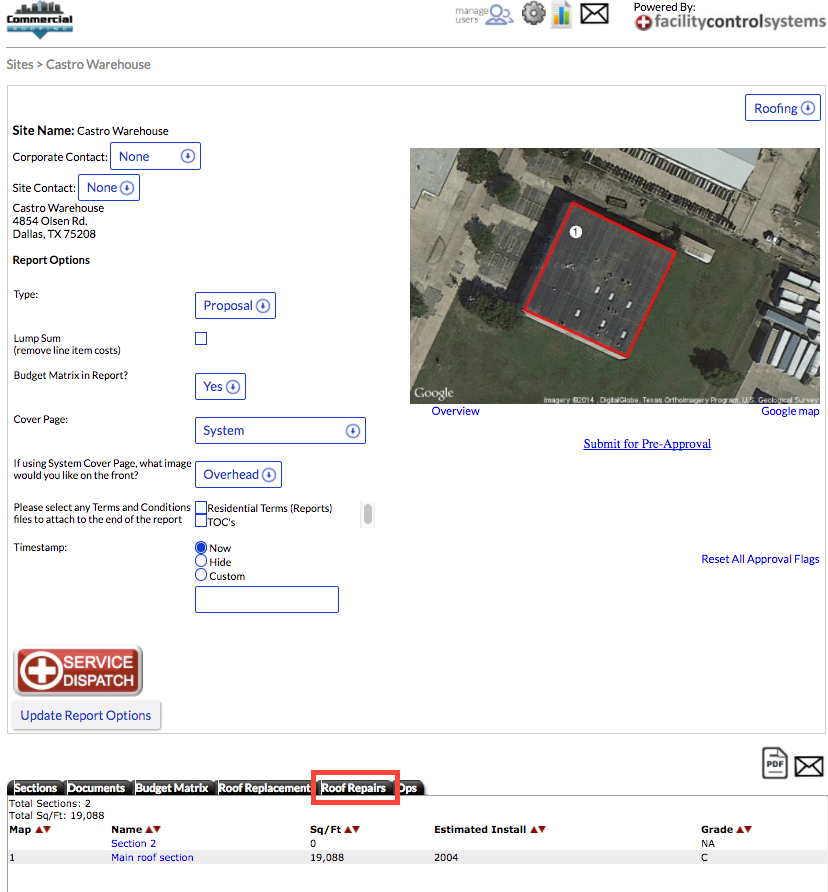Sort Name column ascending with up arrow
This screenshot has height=892, width=828.
(149, 829)
